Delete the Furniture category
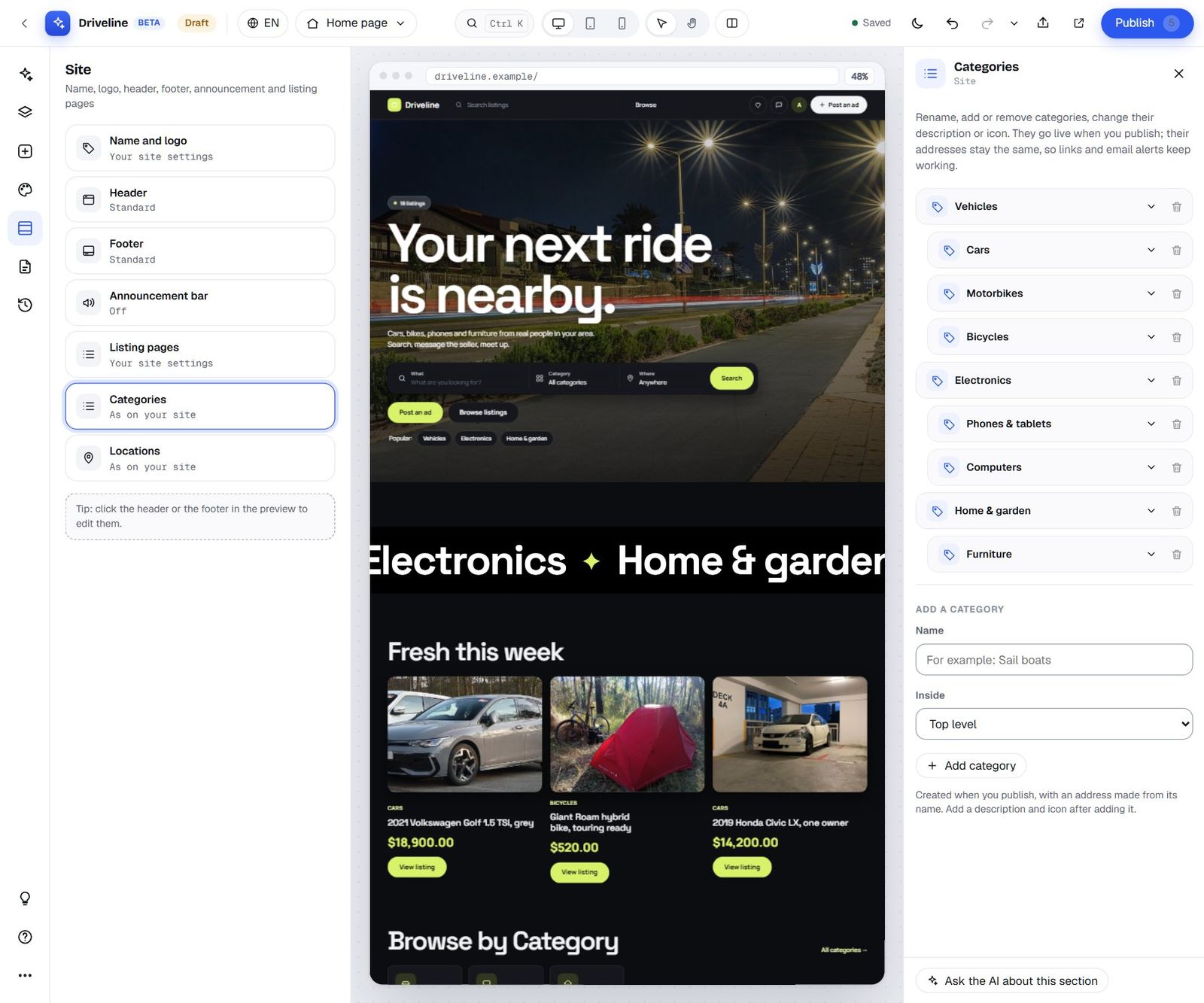Image resolution: width=1204 pixels, height=1003 pixels. [1176, 555]
